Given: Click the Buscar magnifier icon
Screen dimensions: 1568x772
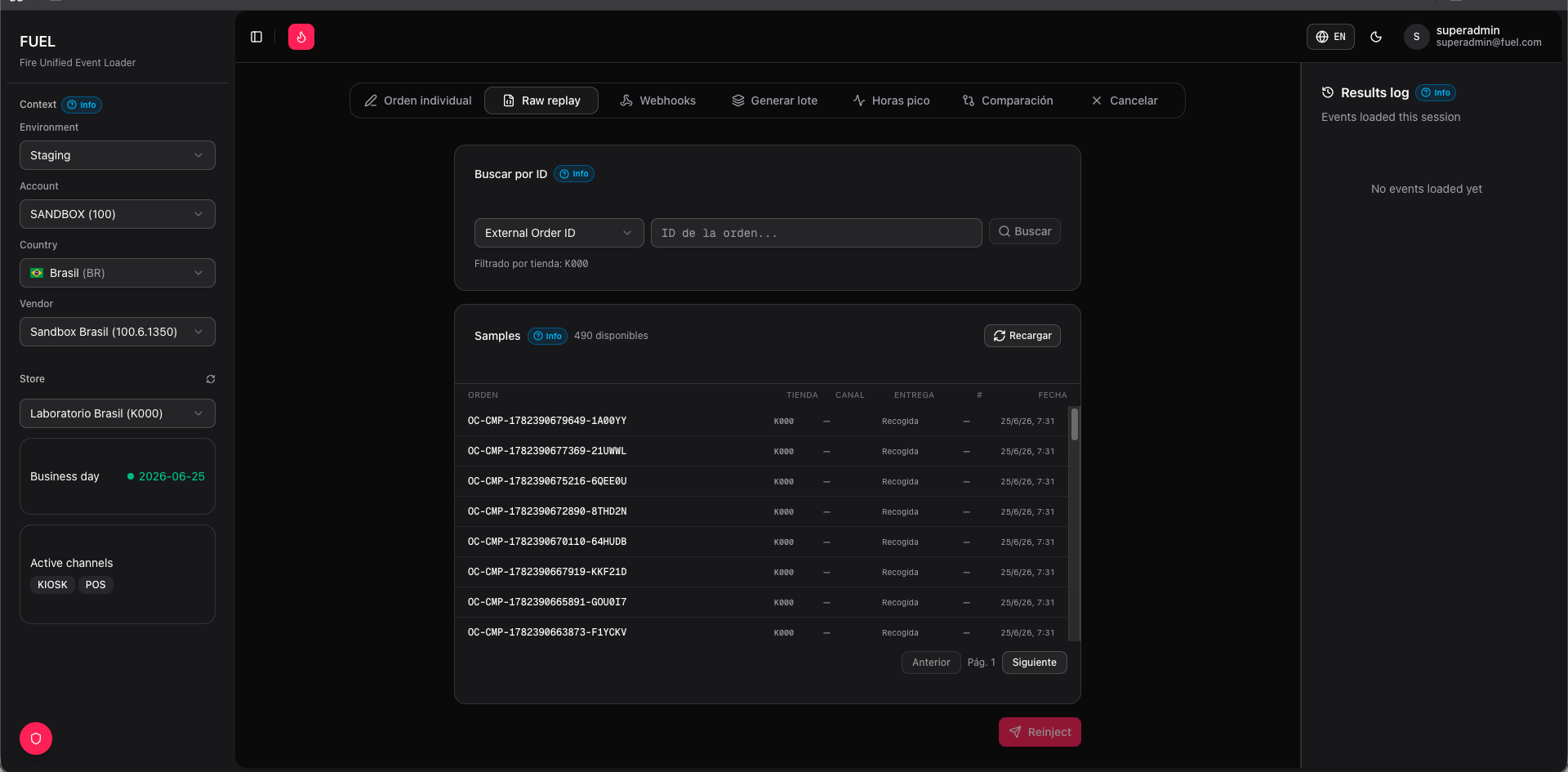Looking at the screenshot, I should pyautogui.click(x=1004, y=231).
